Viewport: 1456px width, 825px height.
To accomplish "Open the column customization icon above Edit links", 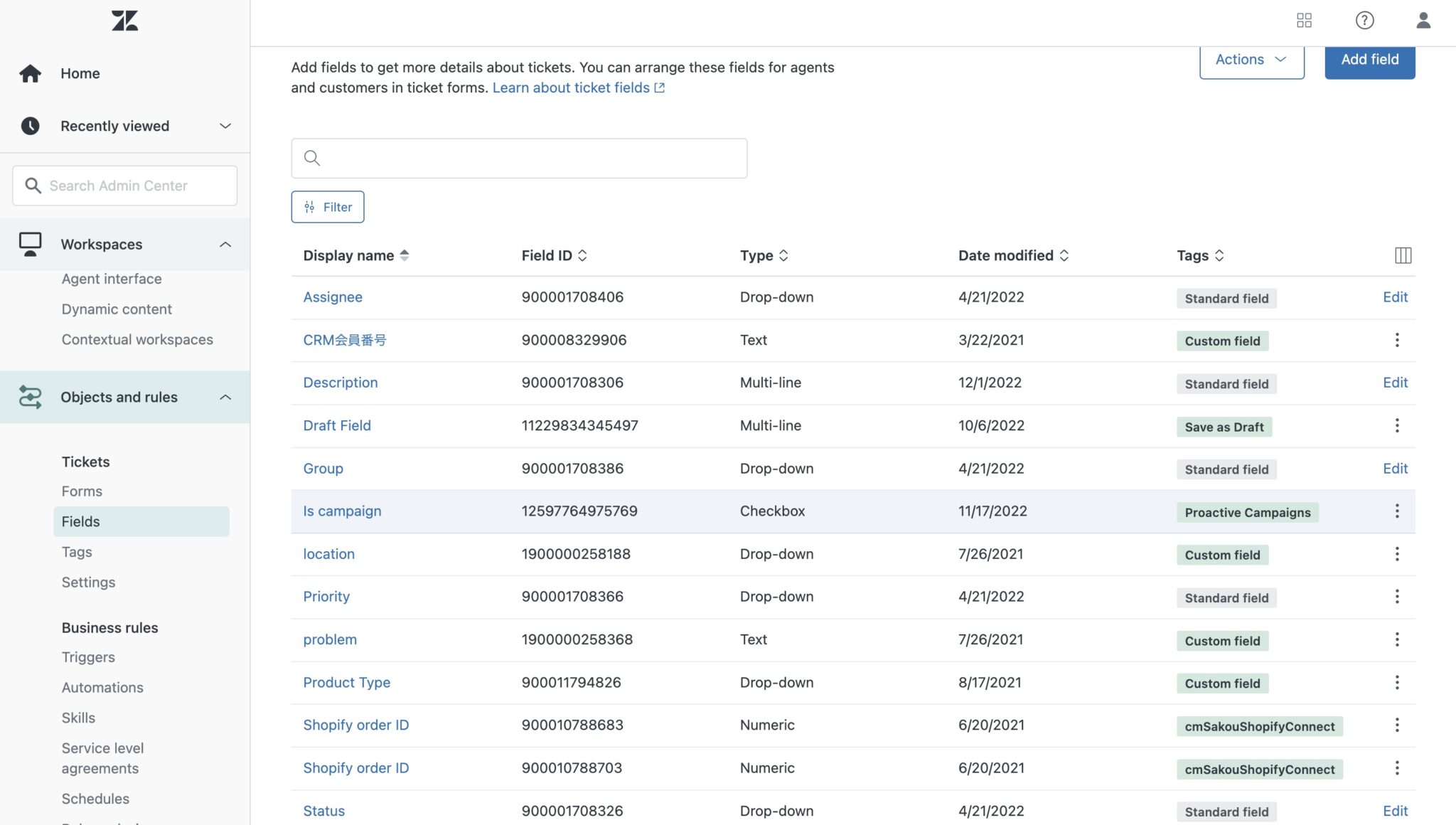I will click(x=1402, y=255).
